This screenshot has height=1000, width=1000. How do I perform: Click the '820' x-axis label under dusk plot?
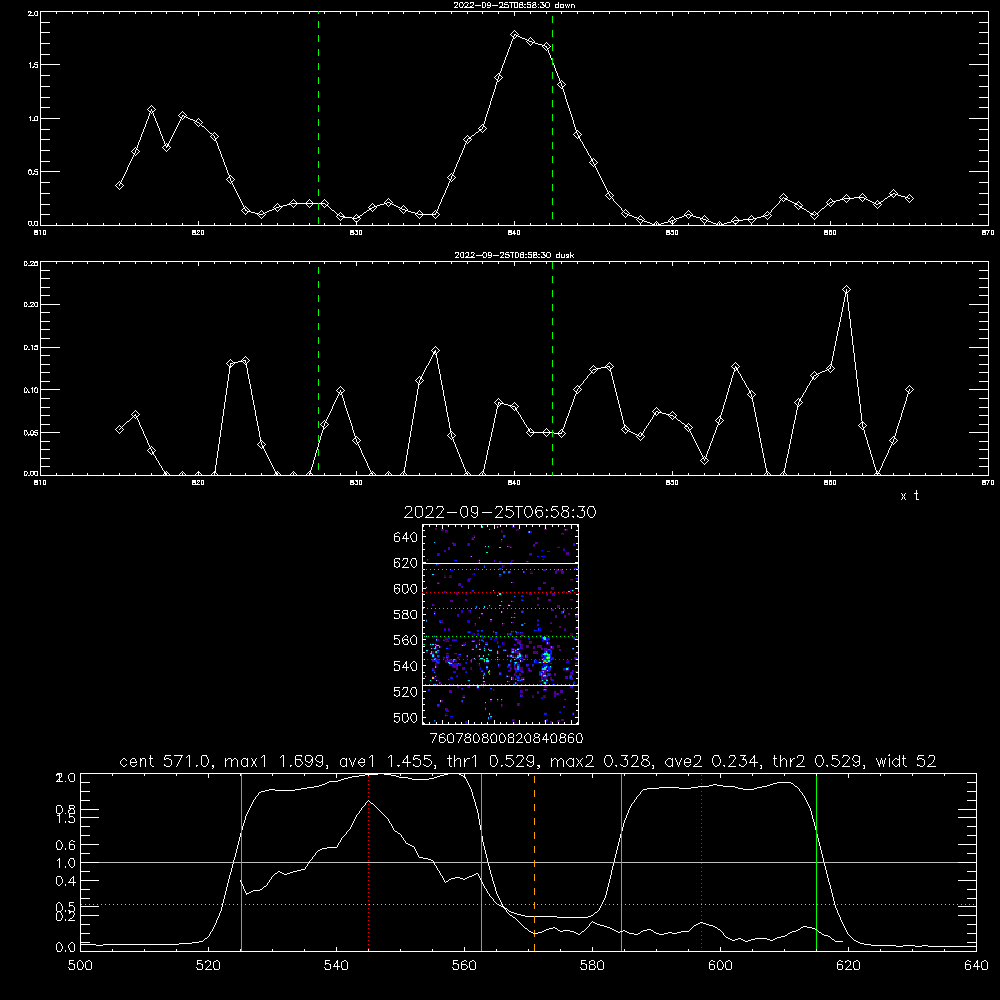point(198,483)
